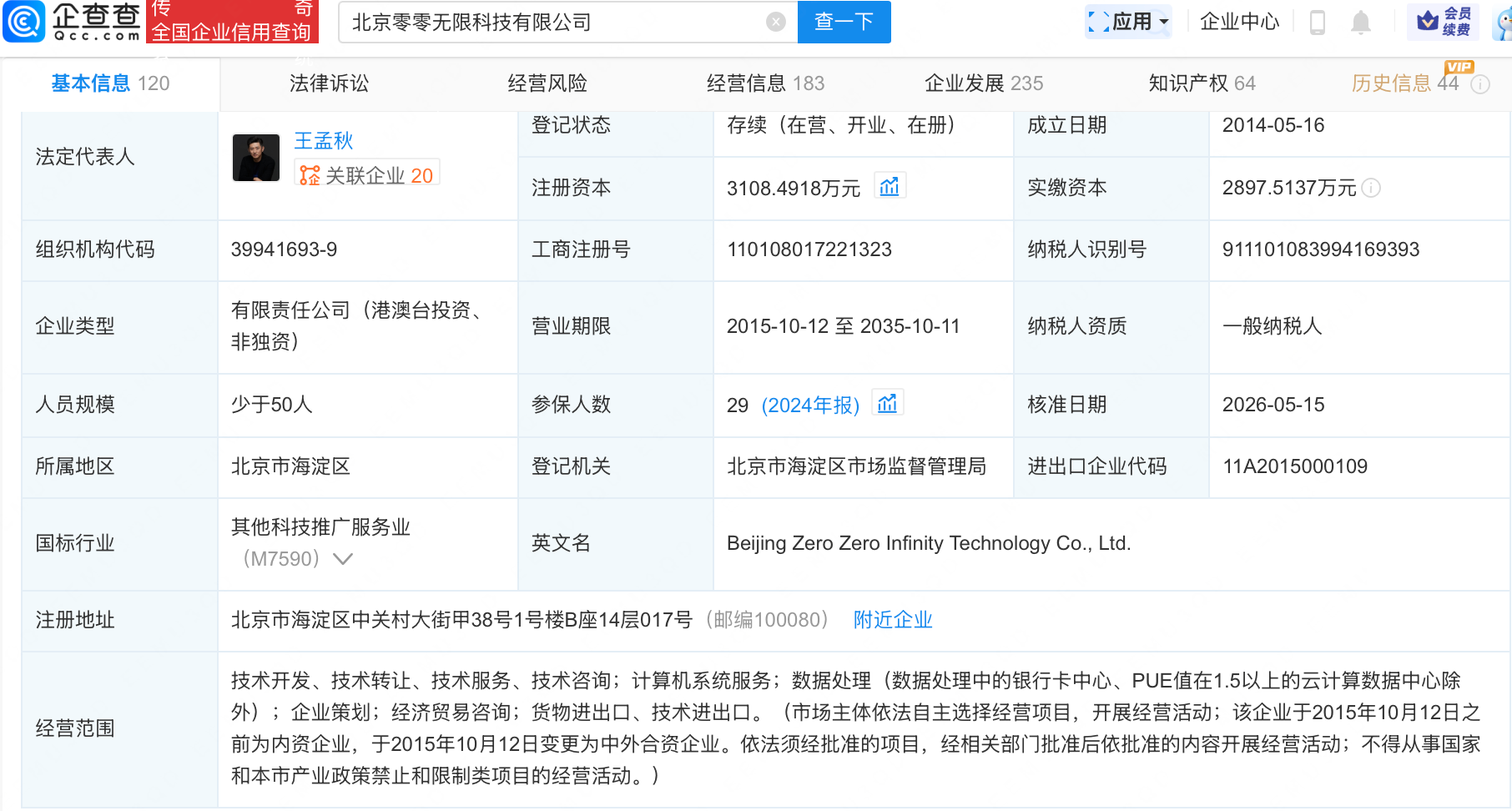Open the 历史信息 VIP tab
Viewport: 1512px width, 811px height.
tap(1405, 83)
